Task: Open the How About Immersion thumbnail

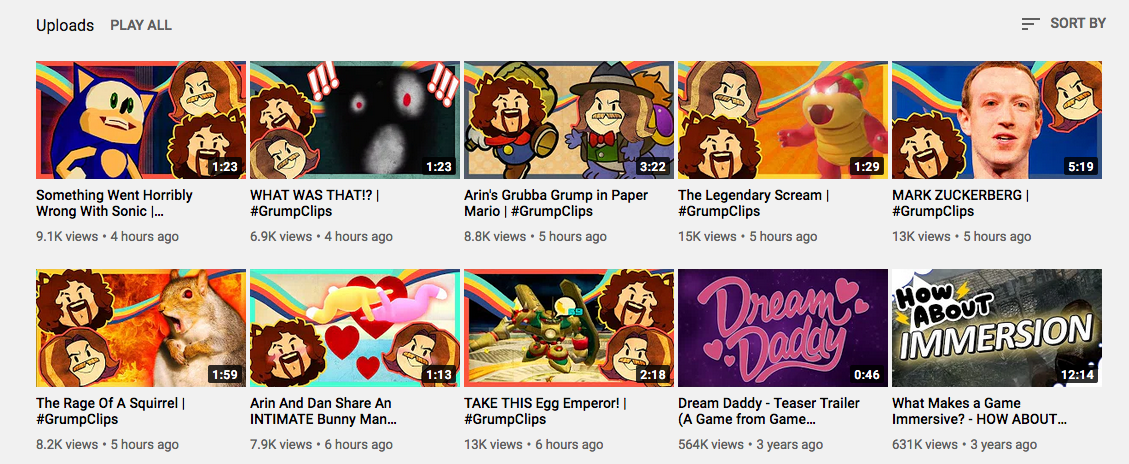Action: pos(997,328)
